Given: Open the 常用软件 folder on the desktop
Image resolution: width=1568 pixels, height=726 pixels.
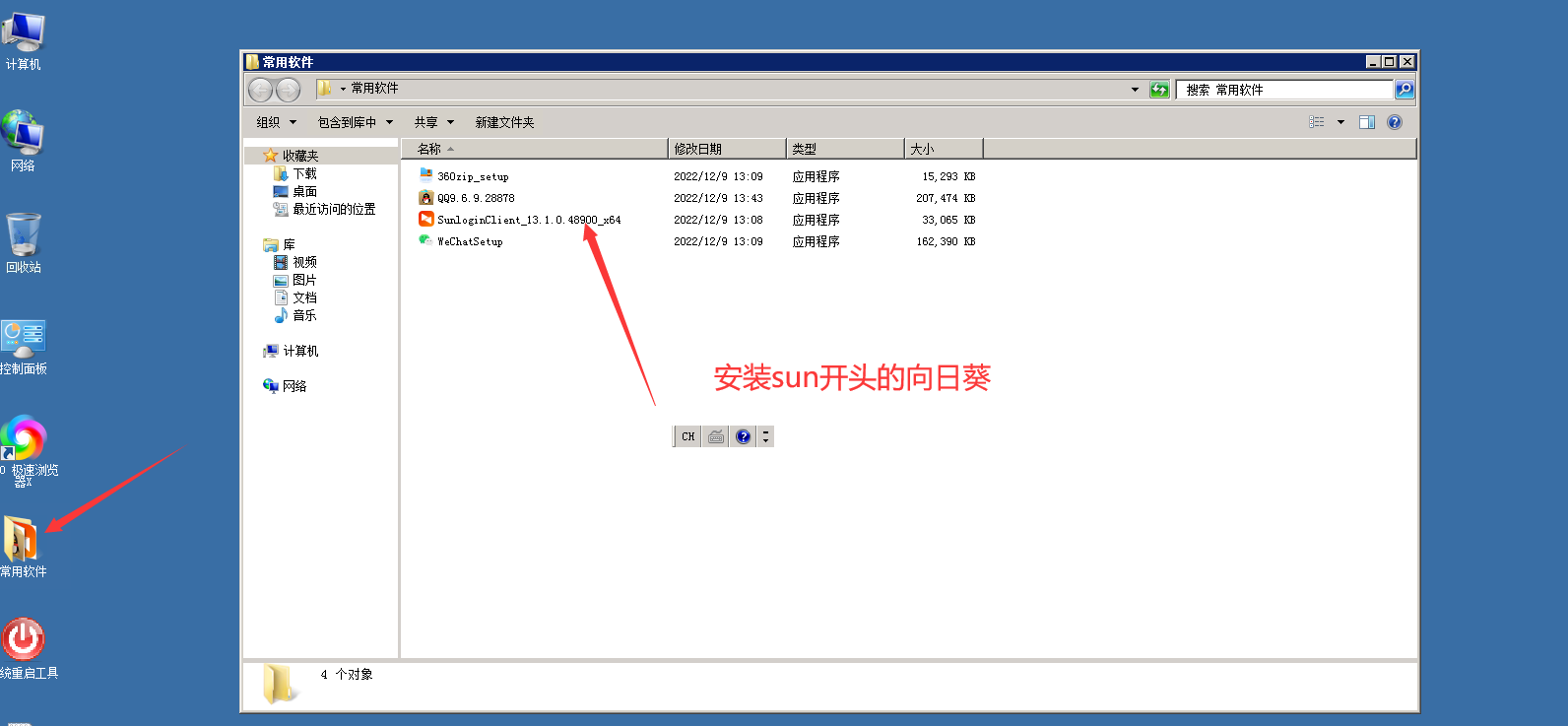Looking at the screenshot, I should (x=22, y=546).
